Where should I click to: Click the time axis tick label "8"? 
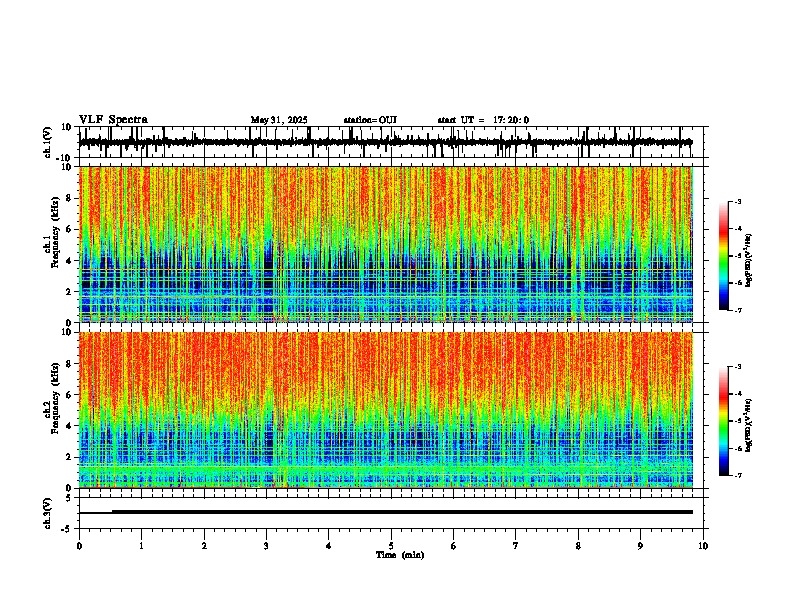(x=578, y=546)
